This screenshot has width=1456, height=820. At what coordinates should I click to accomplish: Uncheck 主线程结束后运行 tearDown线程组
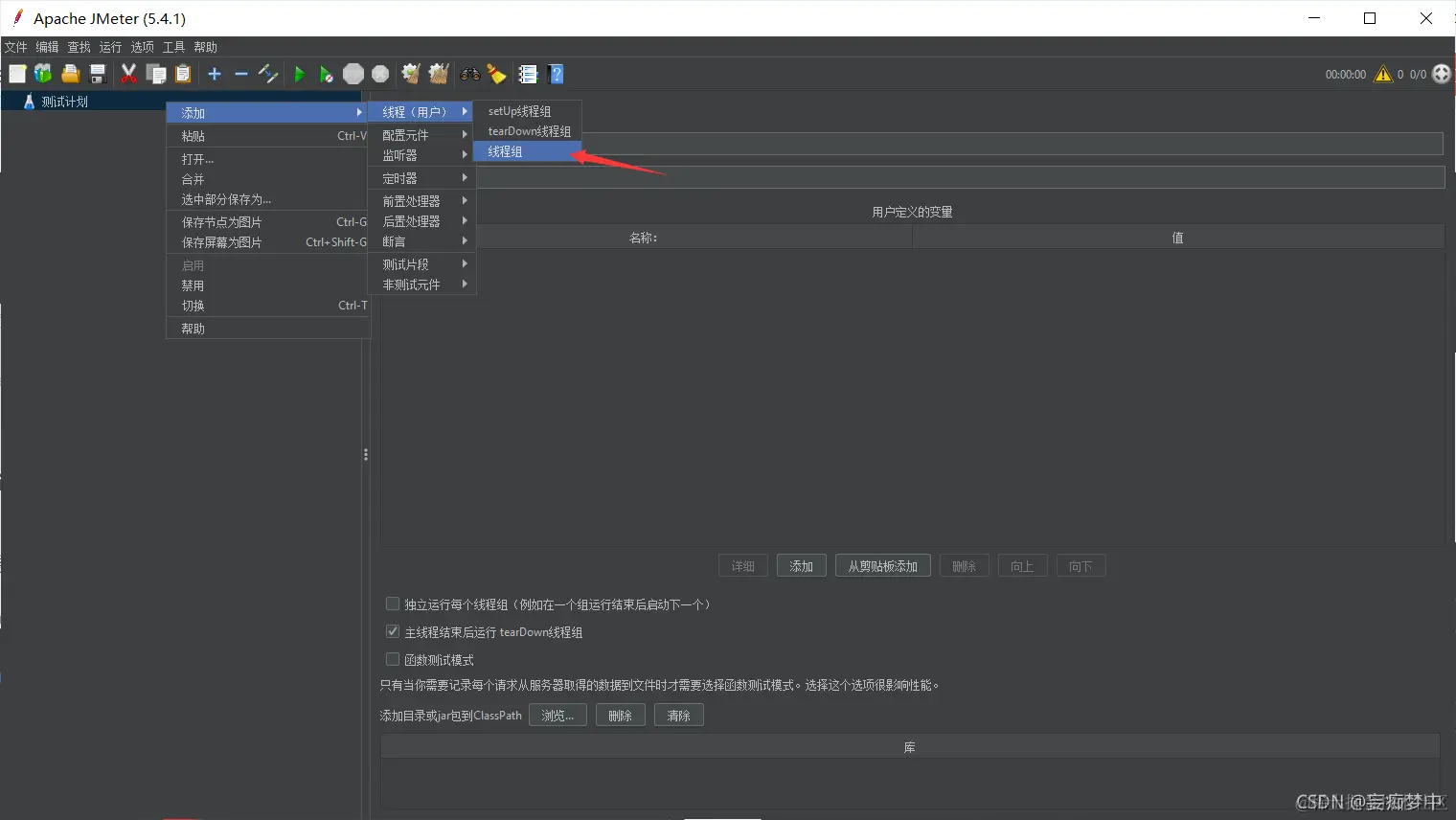(x=392, y=631)
